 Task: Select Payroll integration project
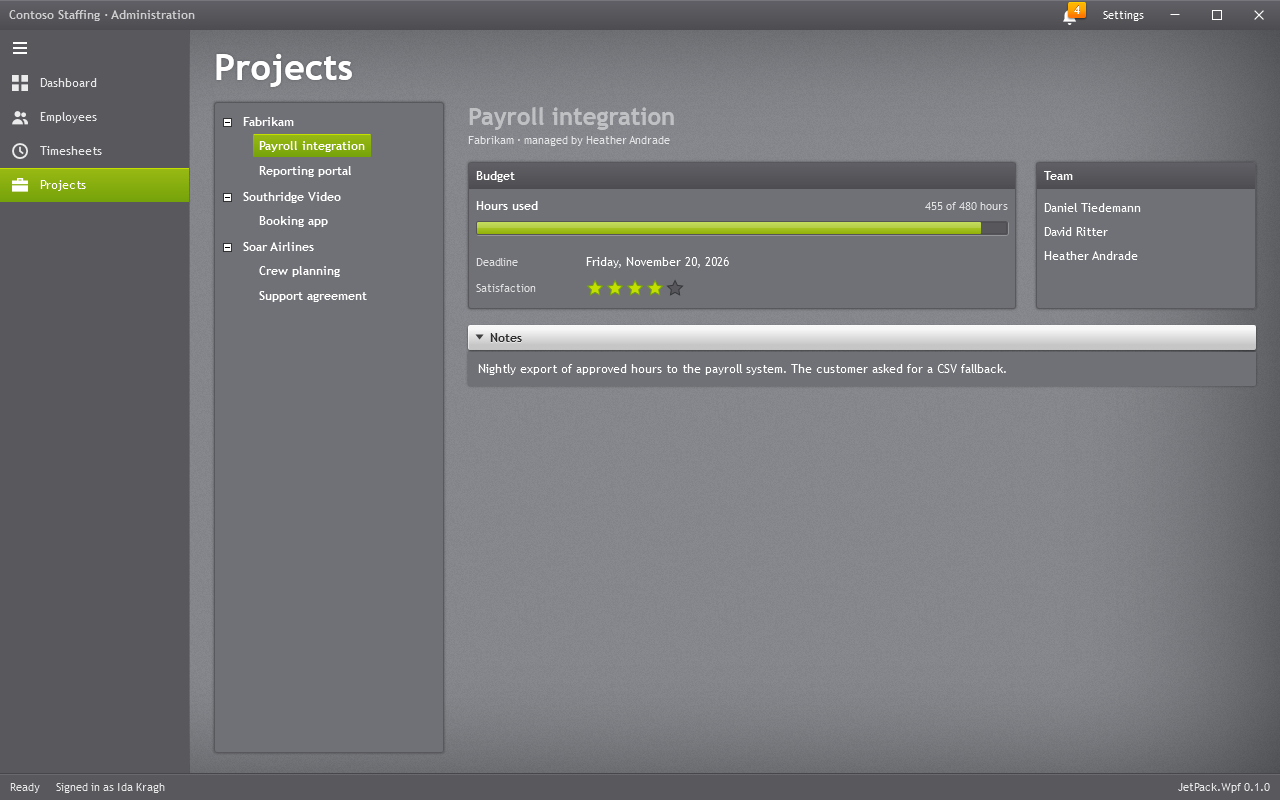pyautogui.click(x=312, y=146)
